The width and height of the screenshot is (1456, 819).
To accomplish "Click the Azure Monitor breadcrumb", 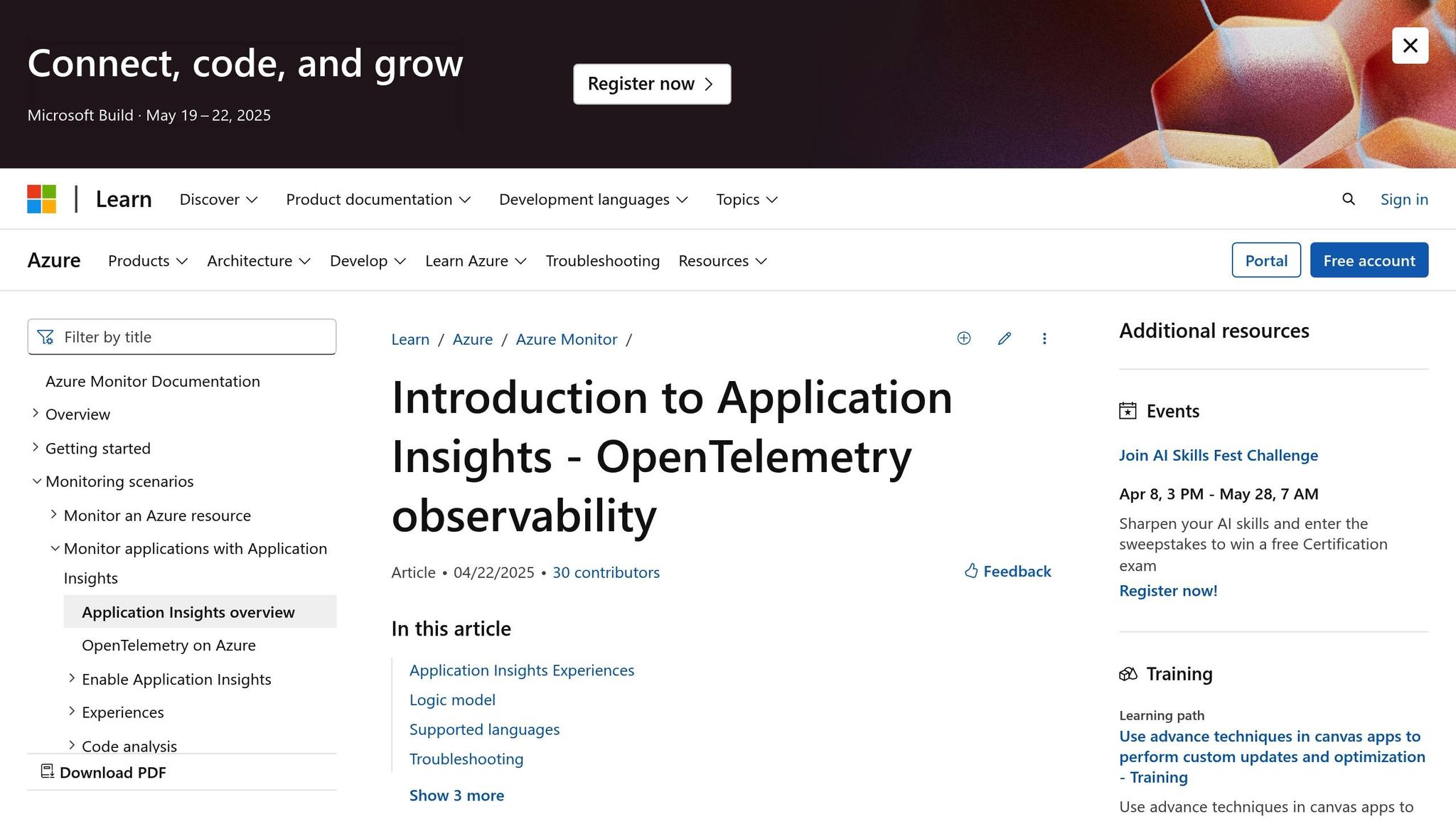I will [567, 339].
